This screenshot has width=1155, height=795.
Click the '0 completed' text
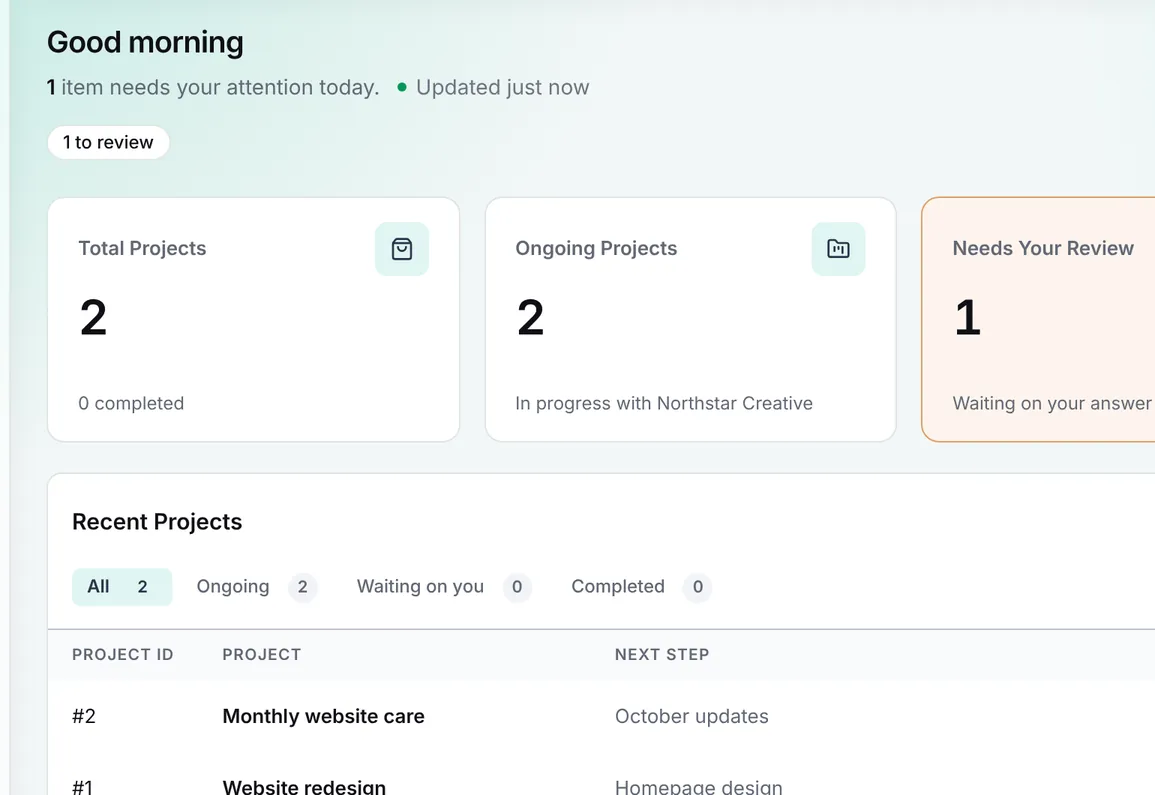pyautogui.click(x=131, y=403)
